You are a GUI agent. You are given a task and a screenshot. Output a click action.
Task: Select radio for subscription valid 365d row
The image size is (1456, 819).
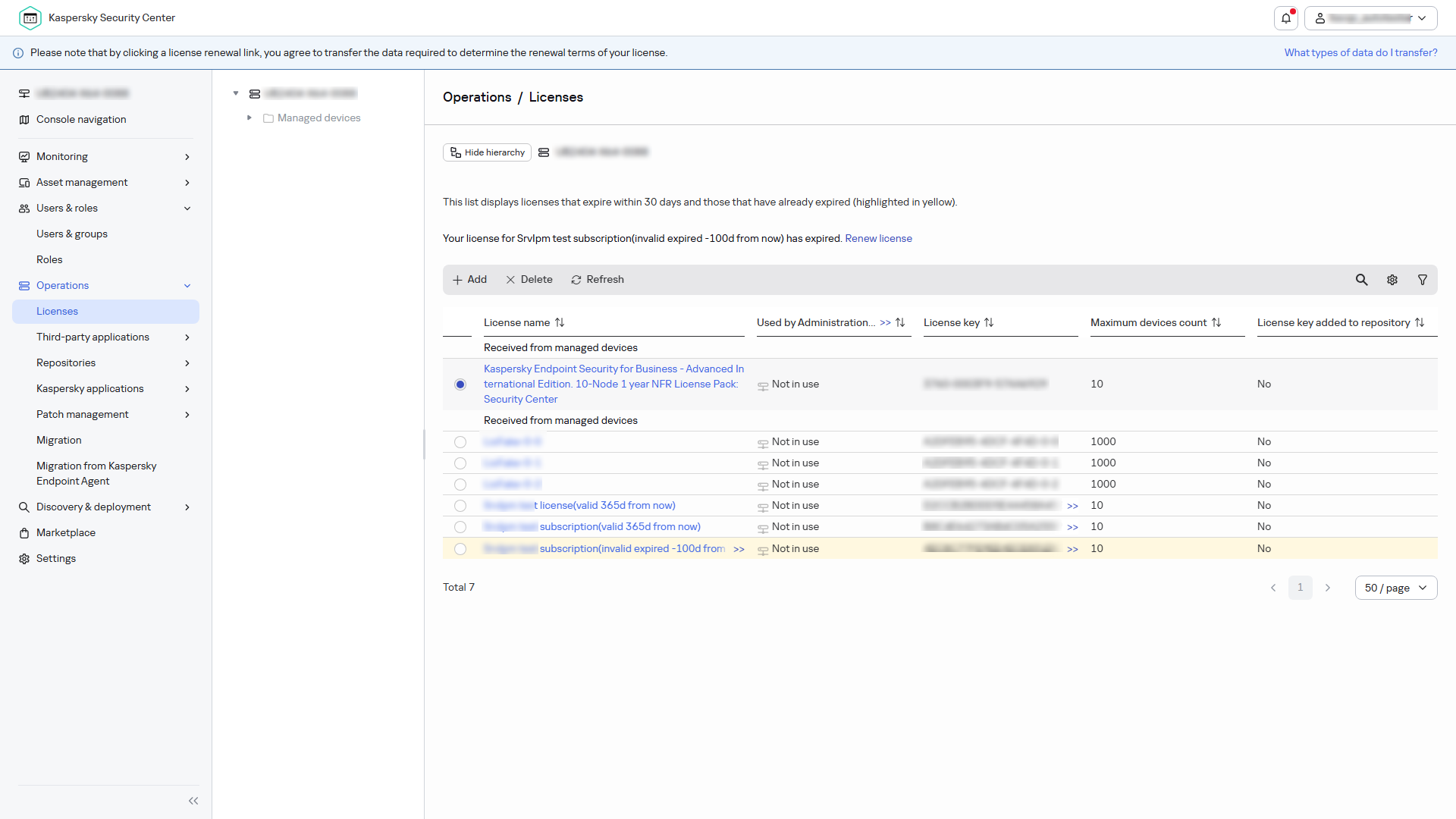tap(460, 527)
